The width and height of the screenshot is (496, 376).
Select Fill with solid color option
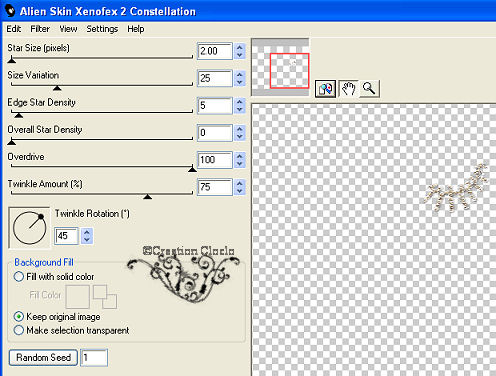pyautogui.click(x=19, y=277)
